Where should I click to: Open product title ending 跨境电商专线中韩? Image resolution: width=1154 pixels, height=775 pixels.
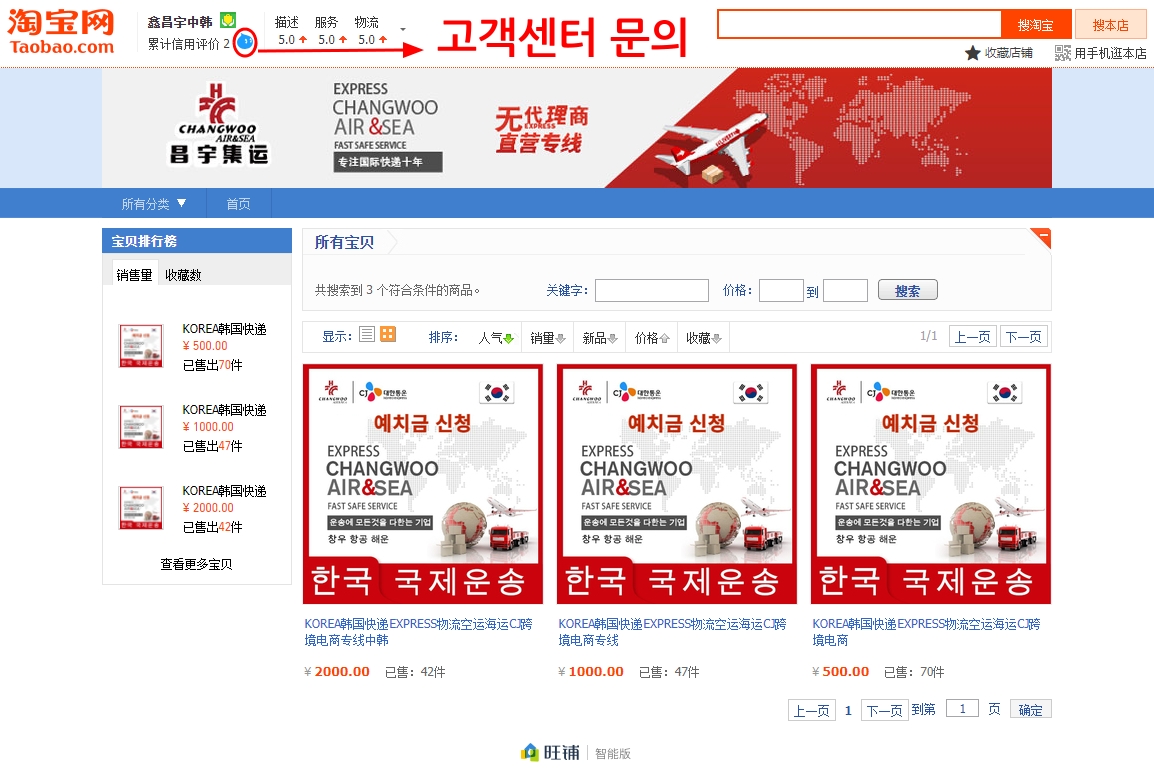pyautogui.click(x=418, y=632)
